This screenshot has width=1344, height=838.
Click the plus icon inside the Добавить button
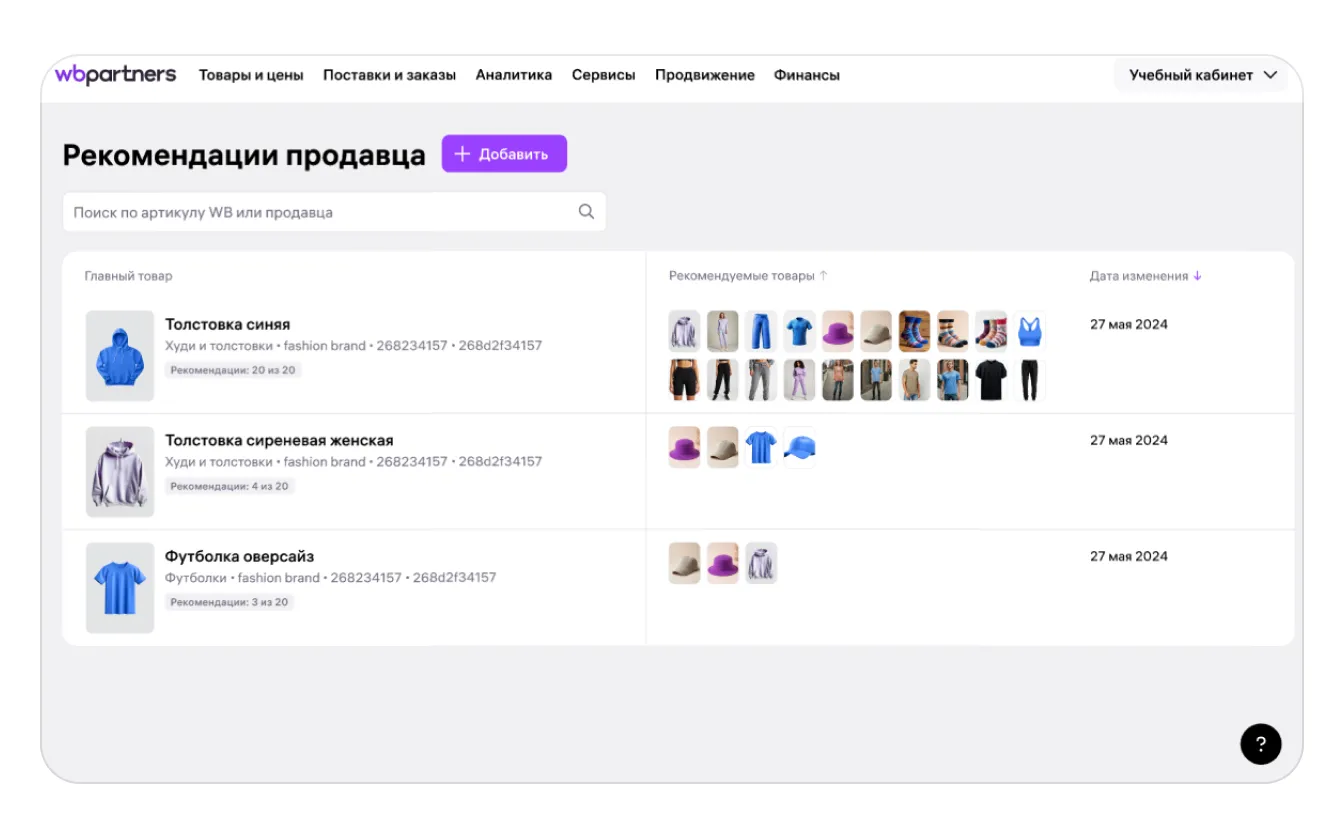(461, 153)
